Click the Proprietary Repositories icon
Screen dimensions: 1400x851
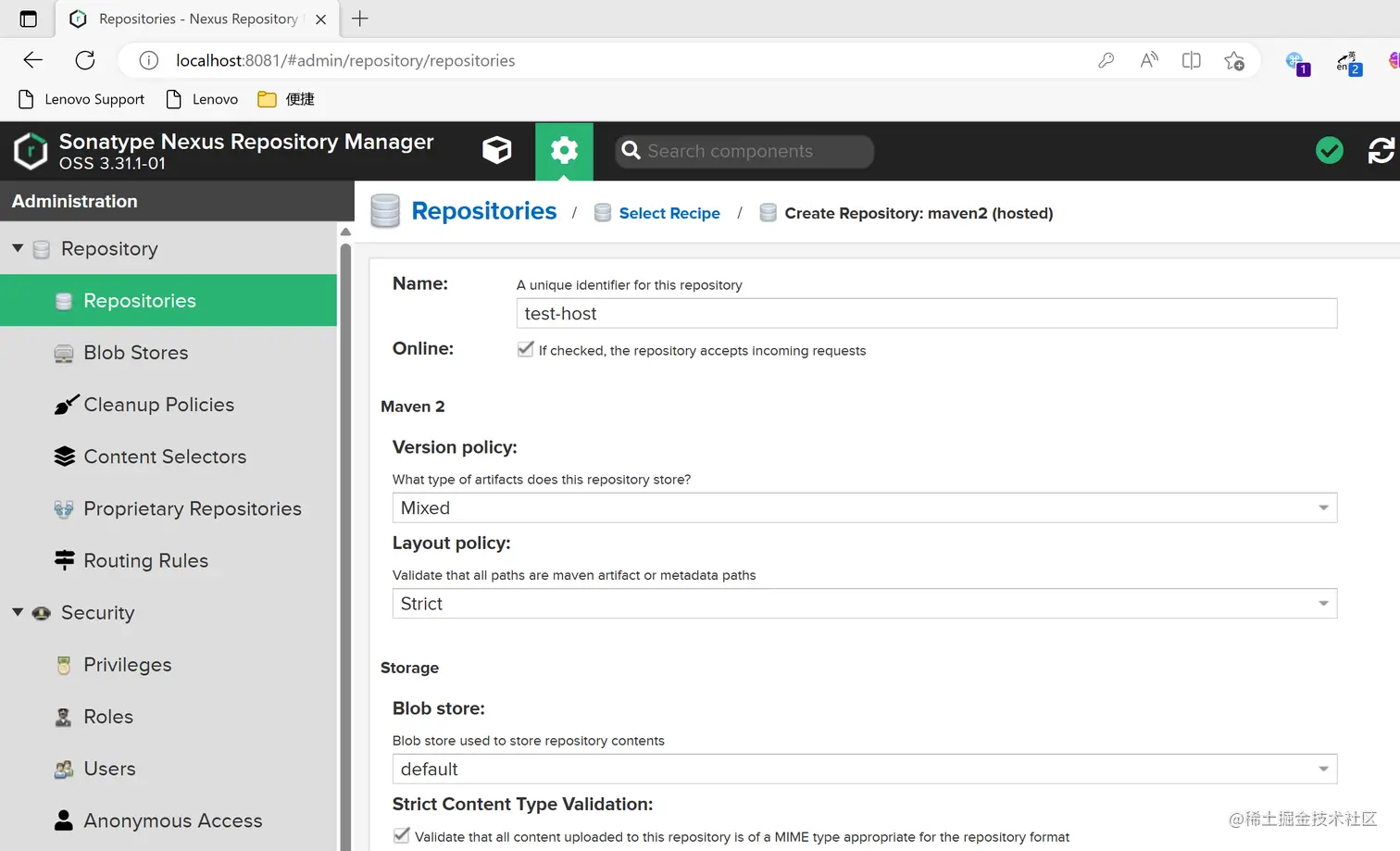click(64, 508)
